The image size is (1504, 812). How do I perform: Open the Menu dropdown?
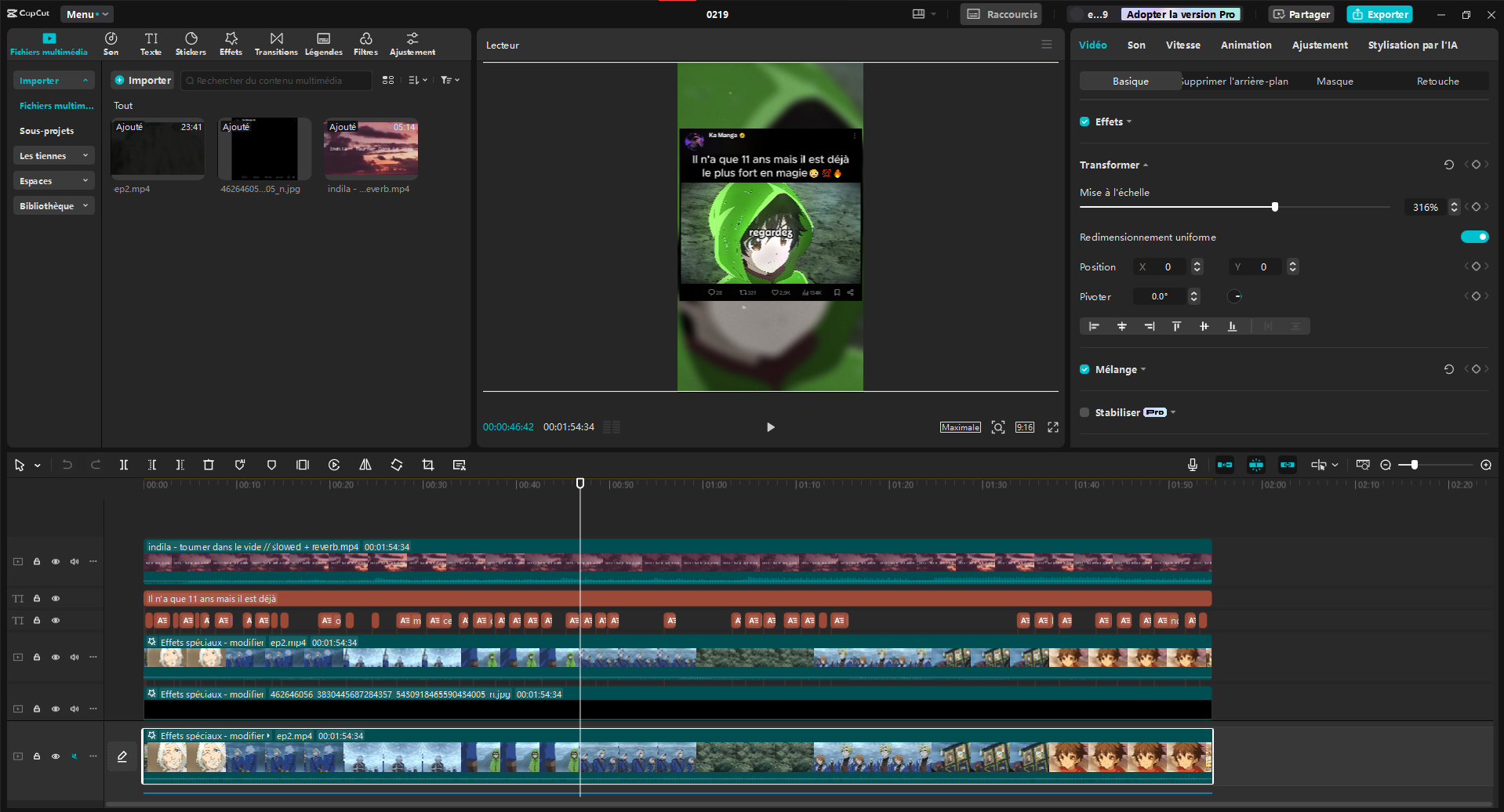click(86, 14)
